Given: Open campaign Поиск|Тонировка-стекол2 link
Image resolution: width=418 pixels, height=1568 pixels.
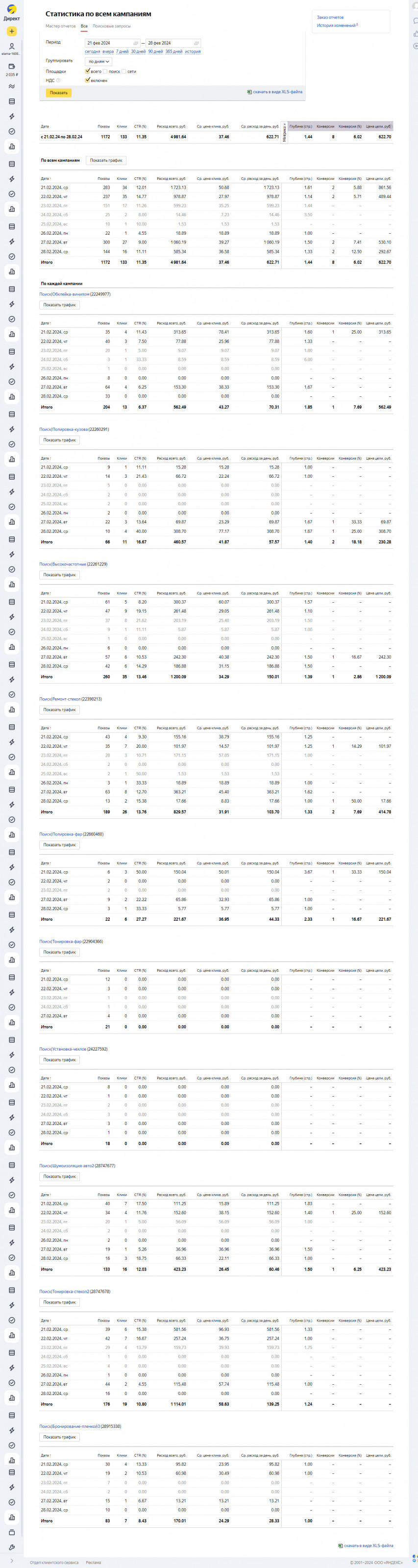Looking at the screenshot, I should pyautogui.click(x=65, y=1291).
